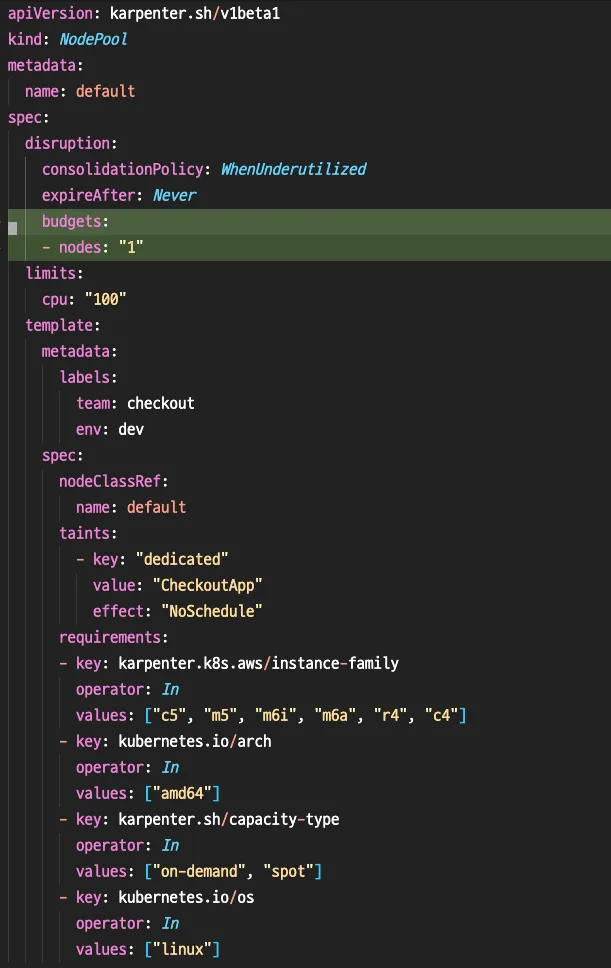Select the team label value checkout
Screen dimensions: 611x968
(160, 403)
